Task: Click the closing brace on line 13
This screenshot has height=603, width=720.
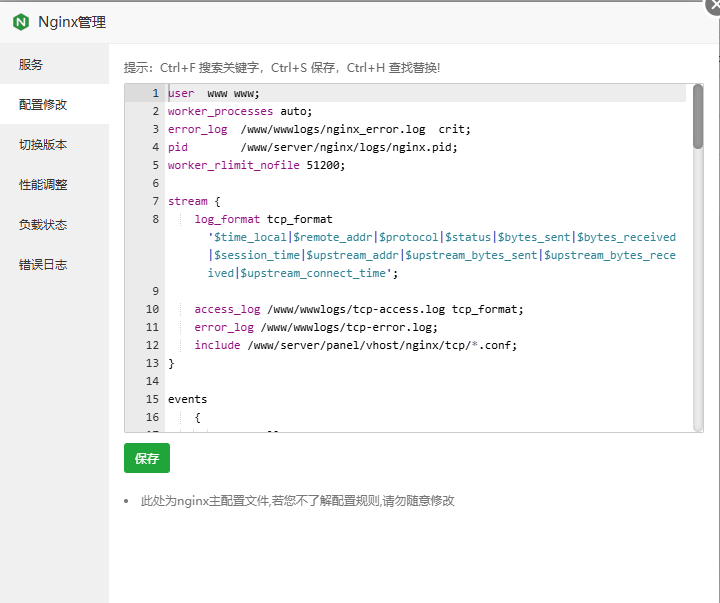Action: [171, 363]
